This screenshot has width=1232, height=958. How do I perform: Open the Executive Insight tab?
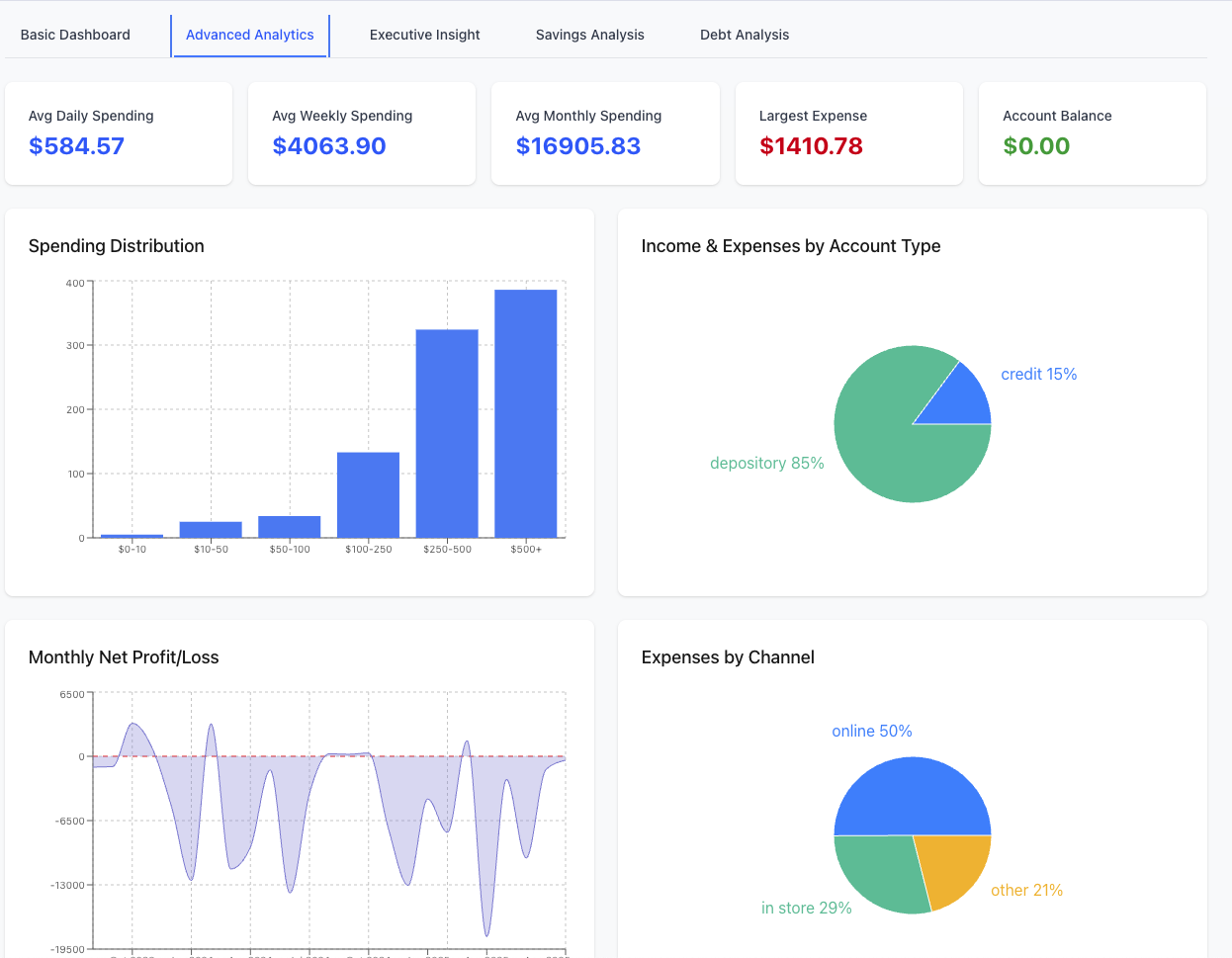click(x=424, y=35)
